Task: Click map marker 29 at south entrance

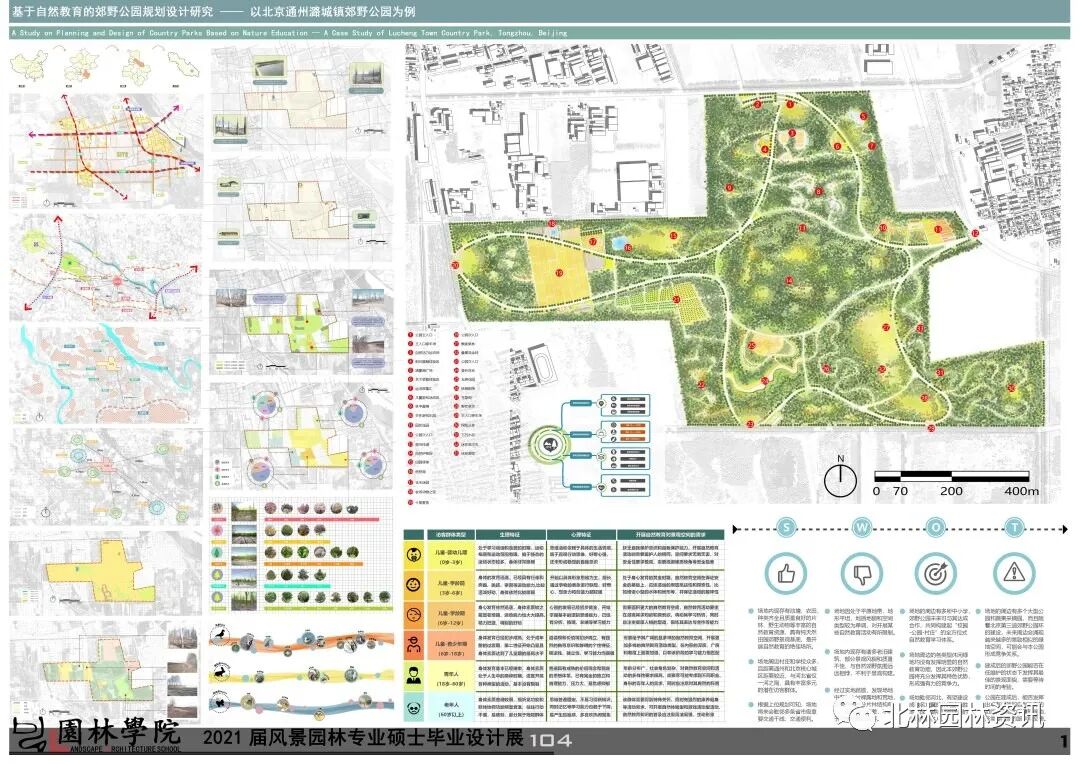Action: coord(931,429)
